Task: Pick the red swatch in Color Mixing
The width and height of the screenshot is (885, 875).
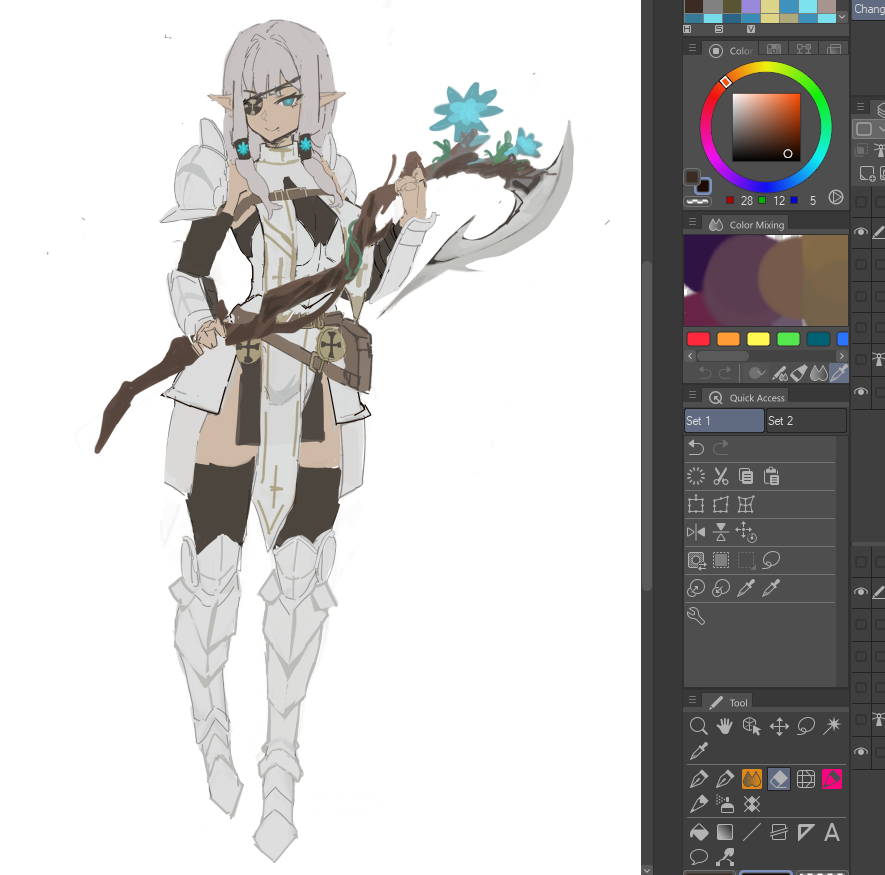Action: tap(698, 339)
